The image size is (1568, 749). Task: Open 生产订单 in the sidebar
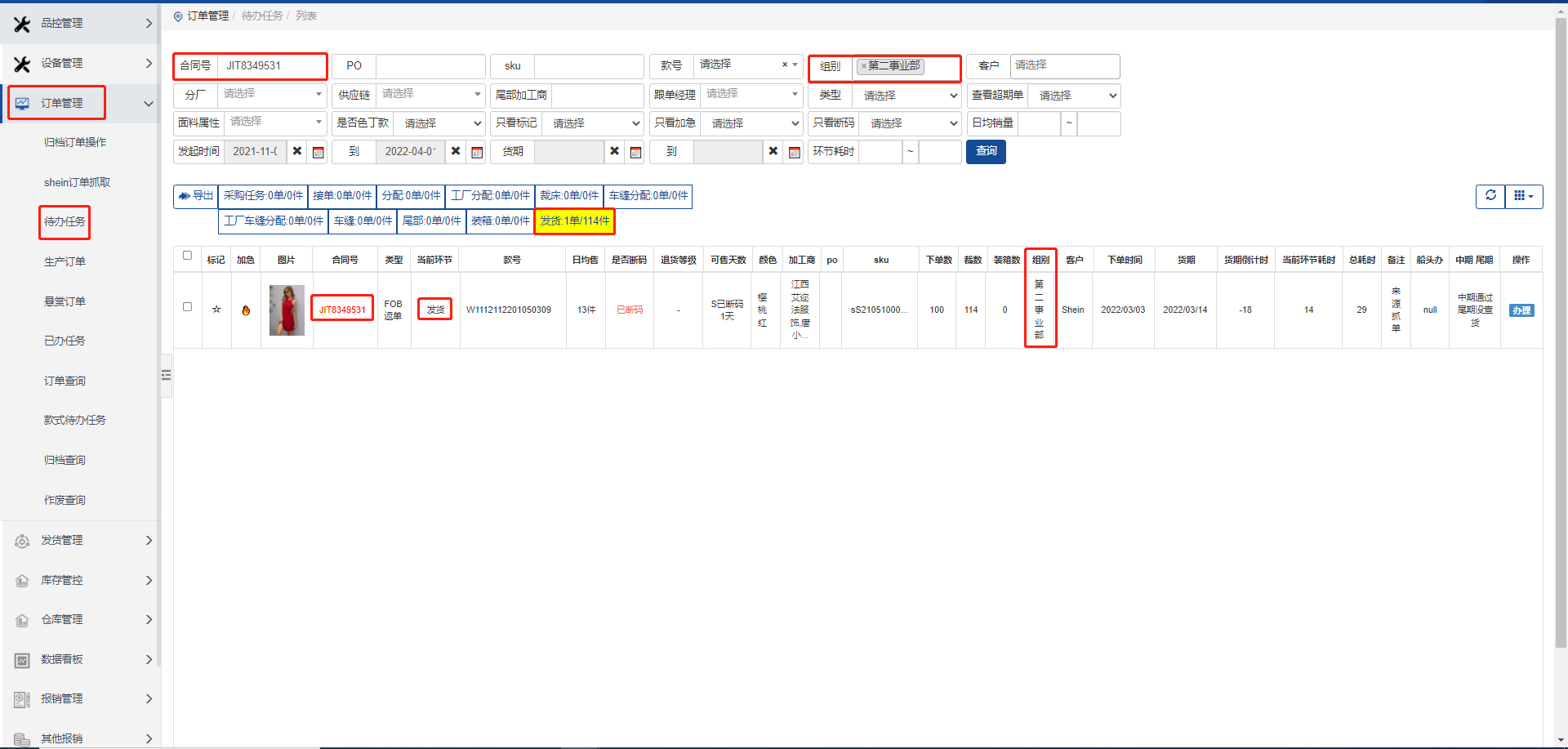click(x=65, y=261)
